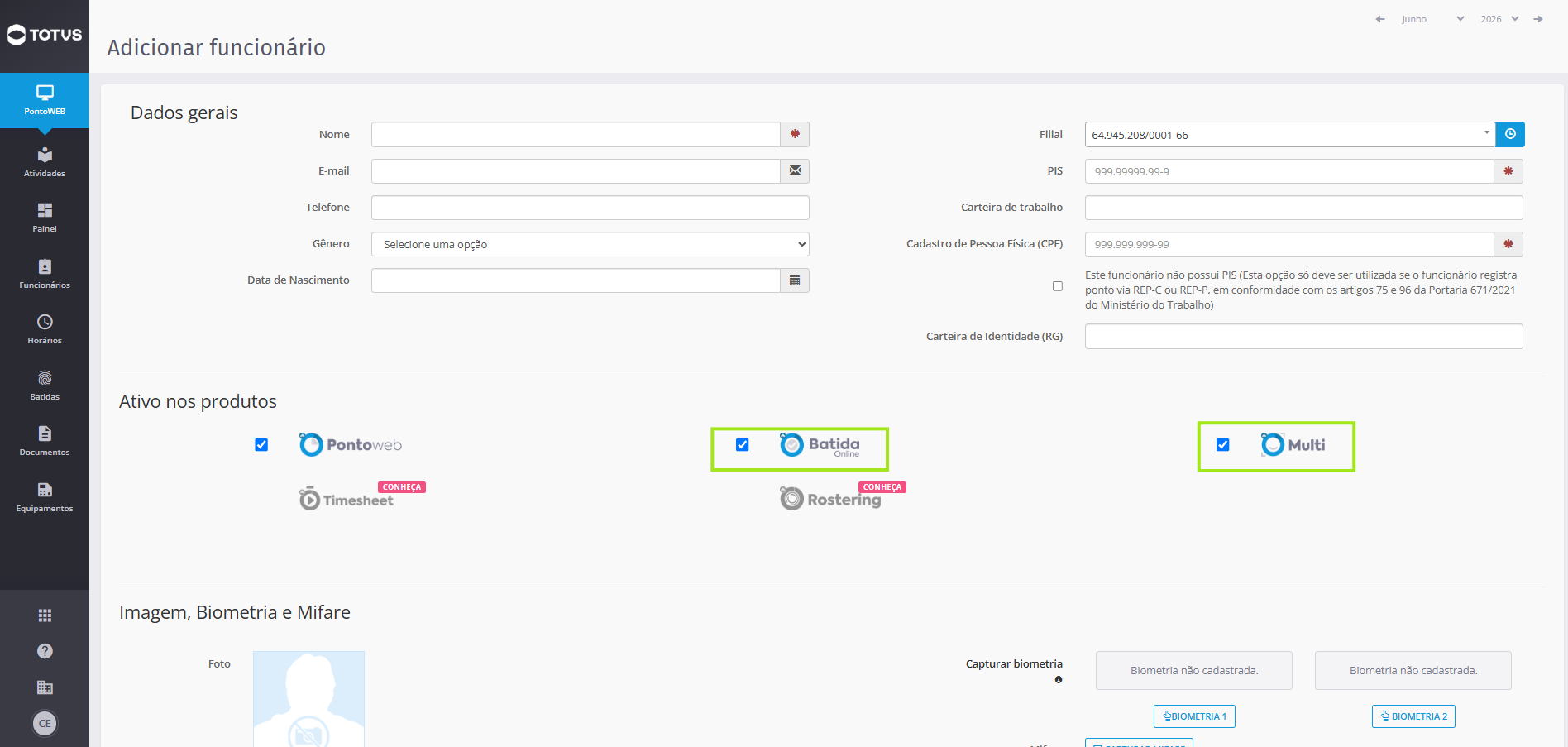1568x747 pixels.
Task: Click the Batida Online product logo
Action: point(820,445)
